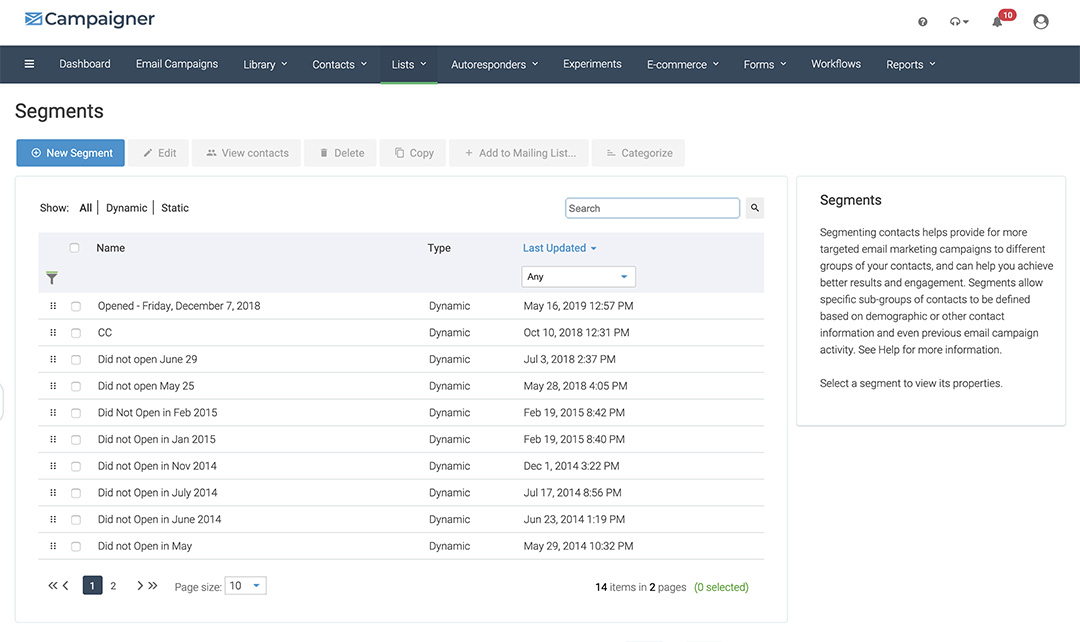Sort by Name column header
1080x642 pixels.
click(110, 248)
